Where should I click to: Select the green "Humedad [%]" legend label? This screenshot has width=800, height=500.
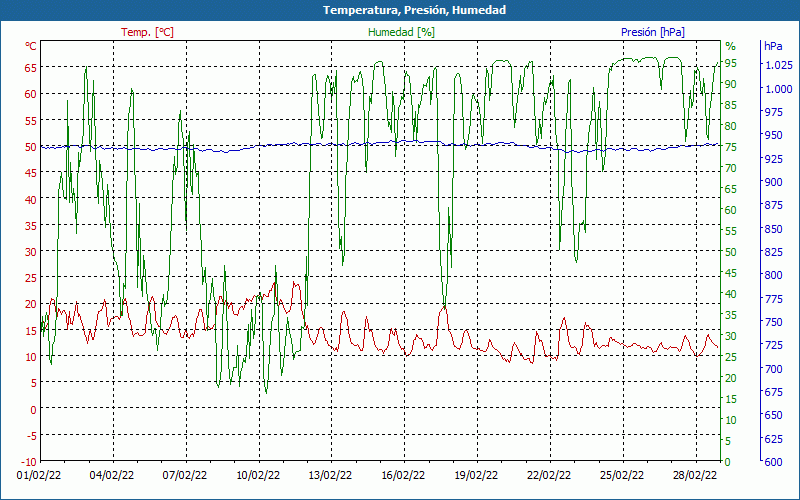point(402,32)
